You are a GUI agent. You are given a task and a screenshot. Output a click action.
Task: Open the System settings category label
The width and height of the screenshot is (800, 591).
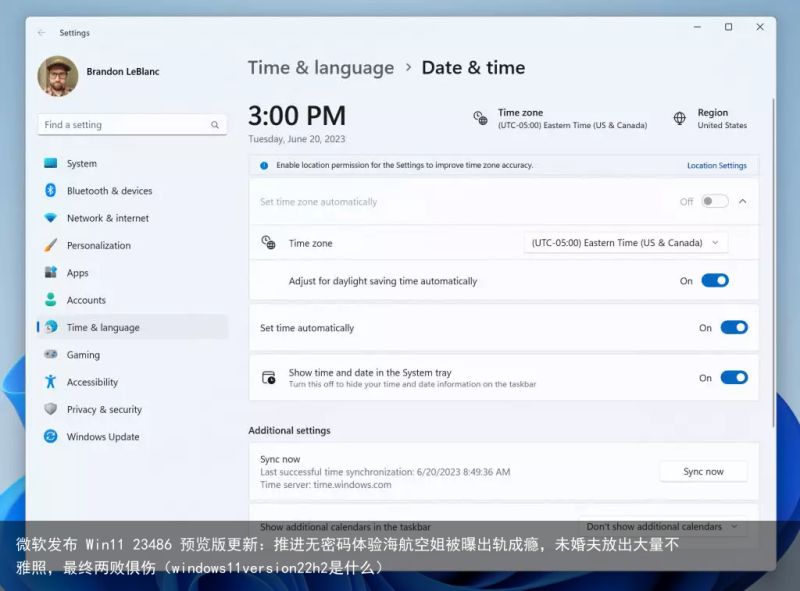tap(82, 163)
